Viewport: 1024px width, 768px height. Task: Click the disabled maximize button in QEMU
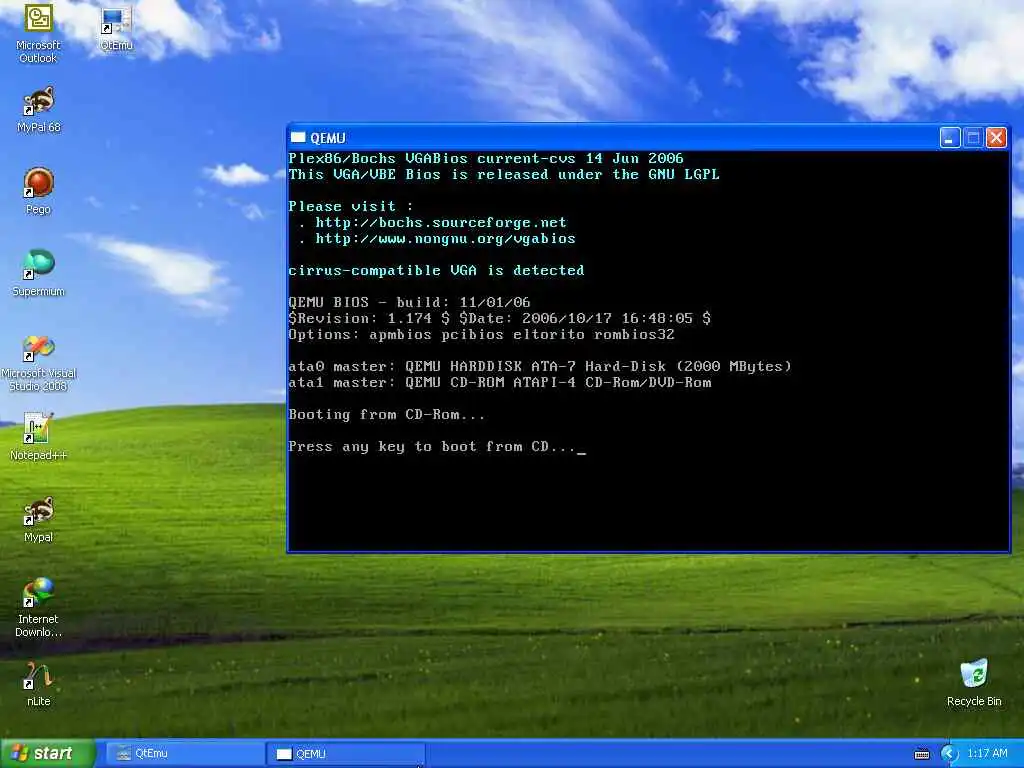[973, 138]
